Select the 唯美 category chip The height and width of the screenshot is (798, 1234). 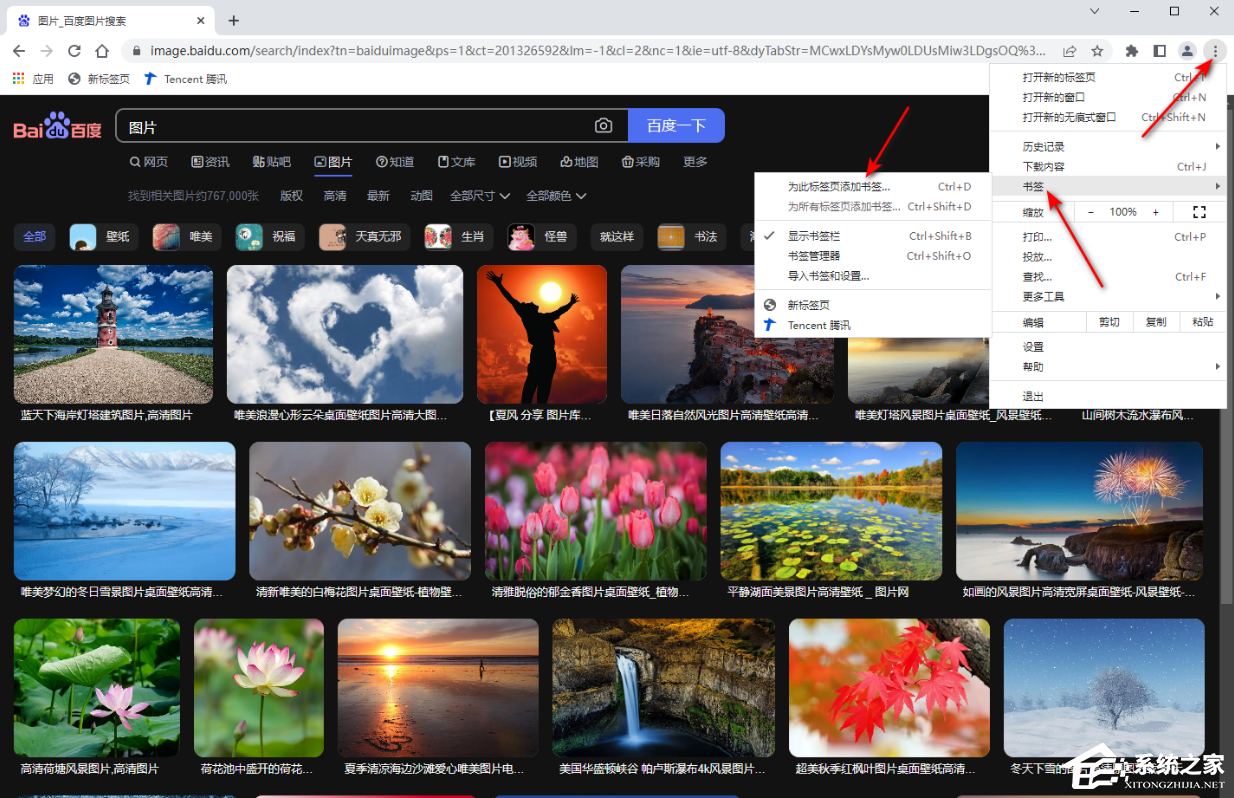187,237
